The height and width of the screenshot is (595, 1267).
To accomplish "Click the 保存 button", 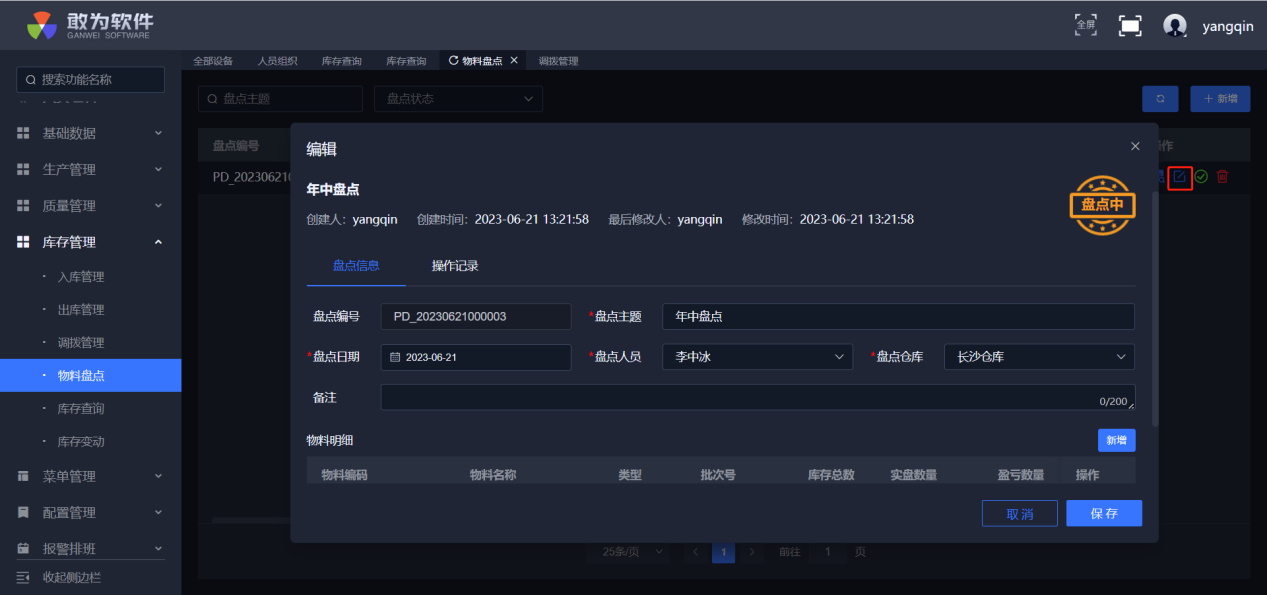I will click(1103, 513).
